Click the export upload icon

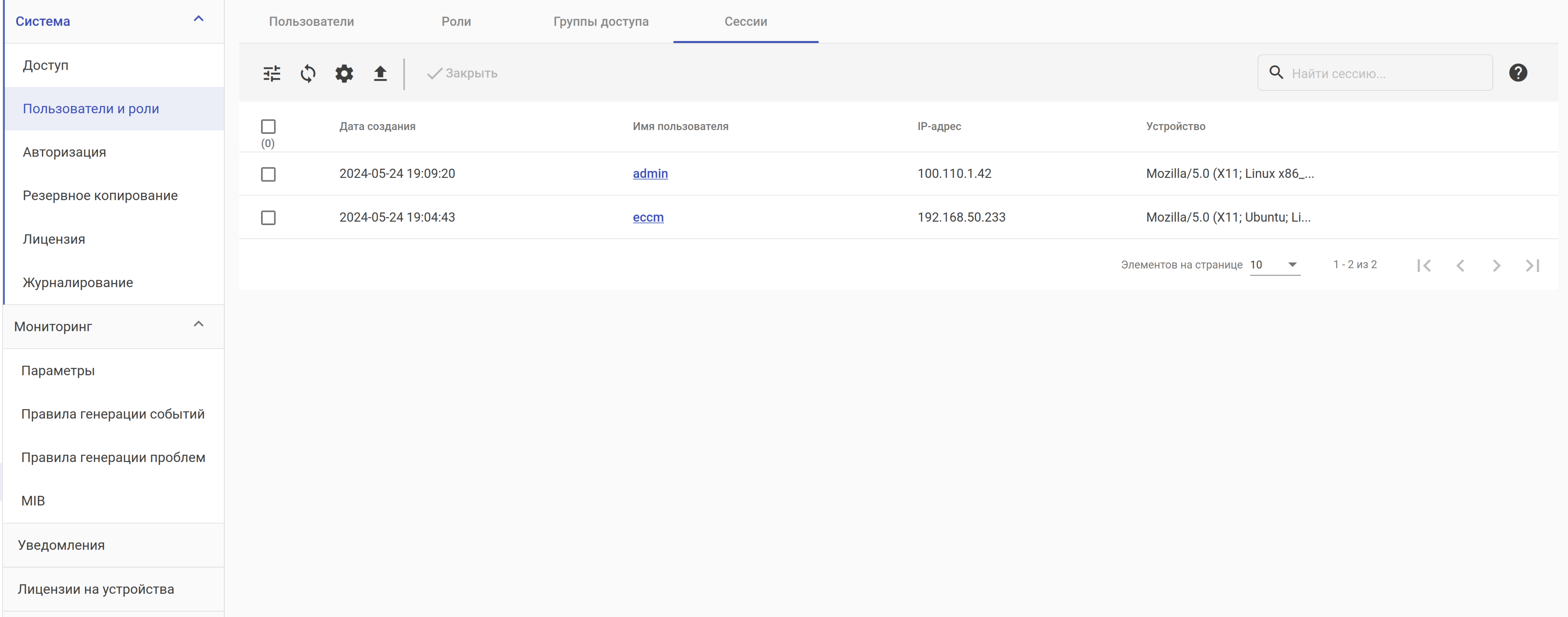(x=381, y=73)
